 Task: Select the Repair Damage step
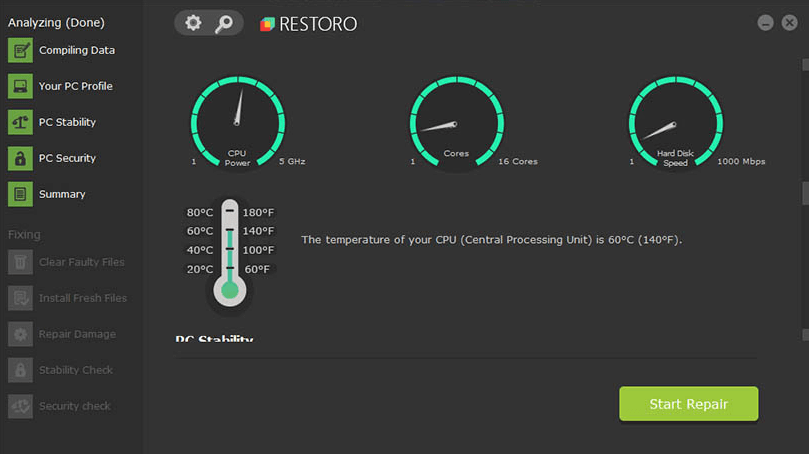77,334
